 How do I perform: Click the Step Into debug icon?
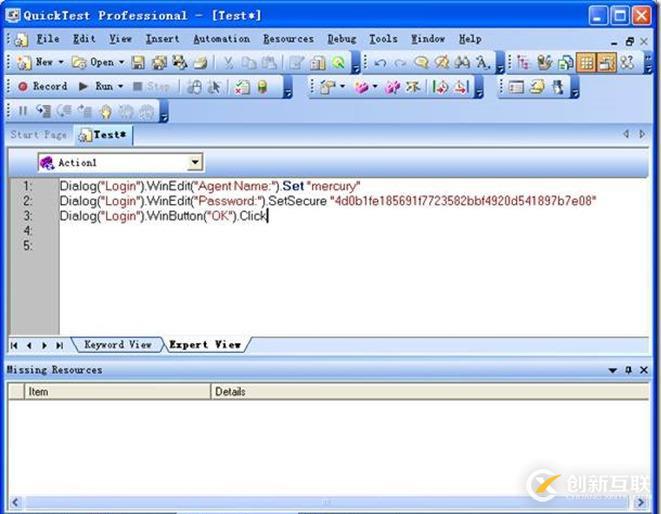(x=43, y=111)
